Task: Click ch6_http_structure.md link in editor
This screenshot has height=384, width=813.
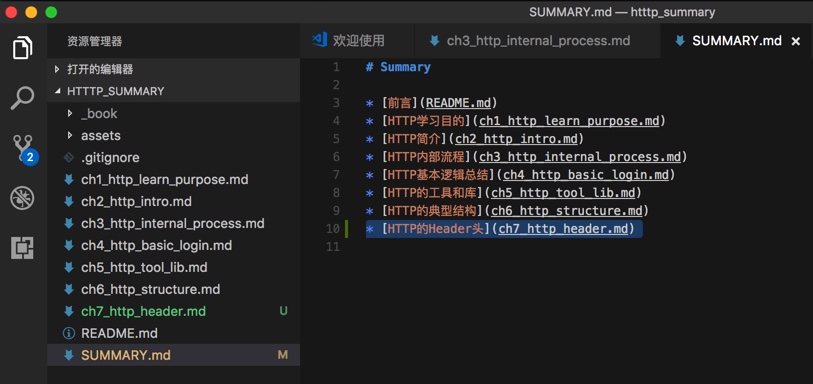Action: click(567, 211)
